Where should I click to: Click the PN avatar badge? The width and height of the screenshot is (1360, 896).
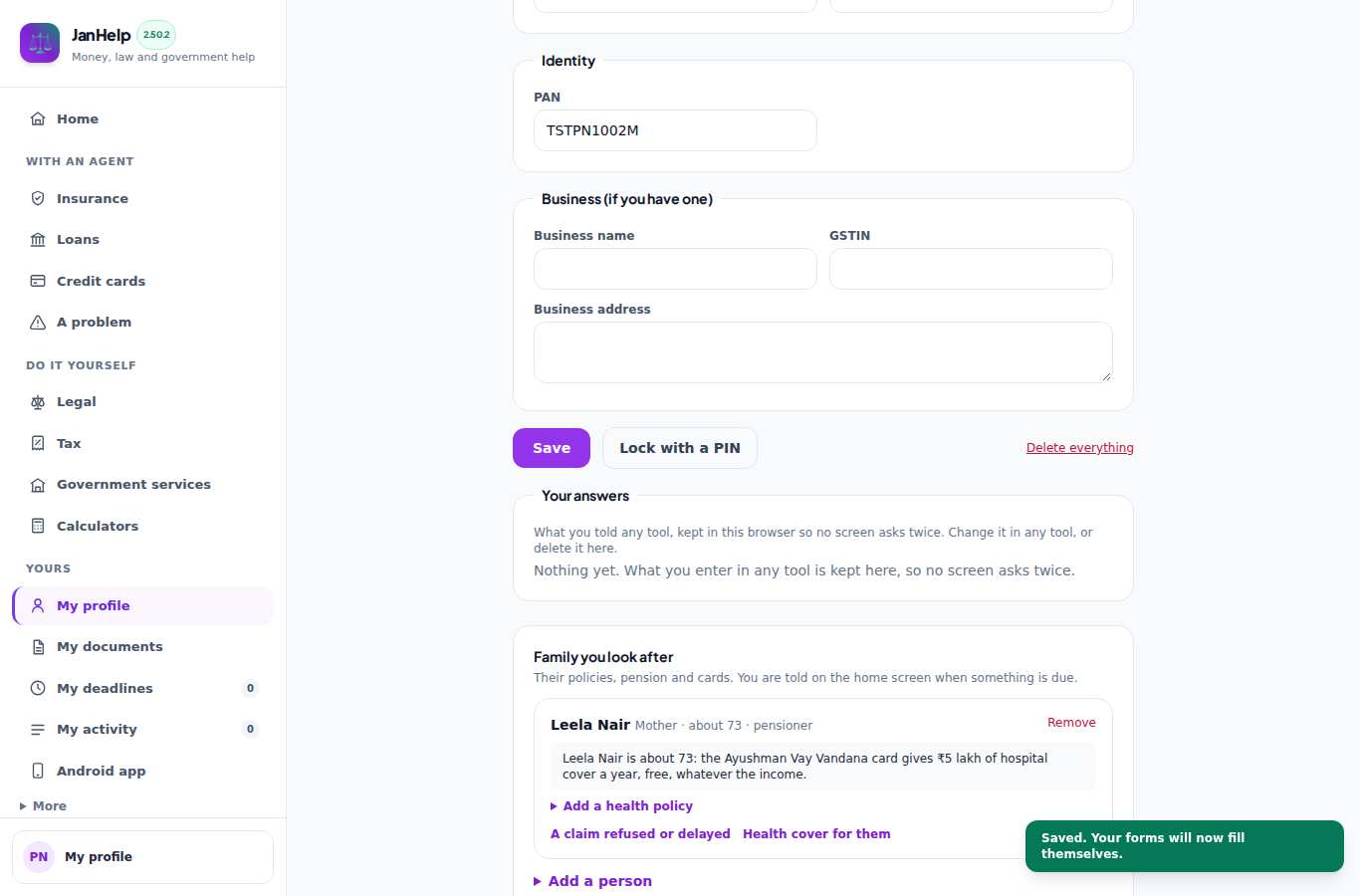pyautogui.click(x=39, y=856)
